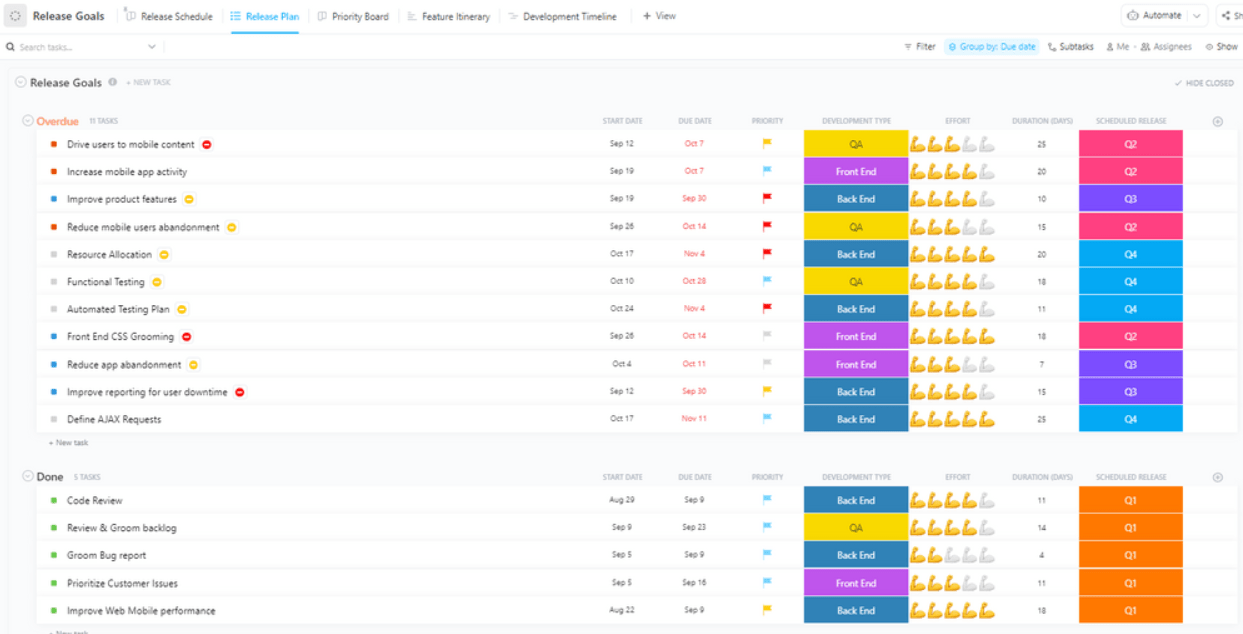This screenshot has height=634, width=1243.
Task: Click + New task under Overdue list
Action: click(68, 442)
